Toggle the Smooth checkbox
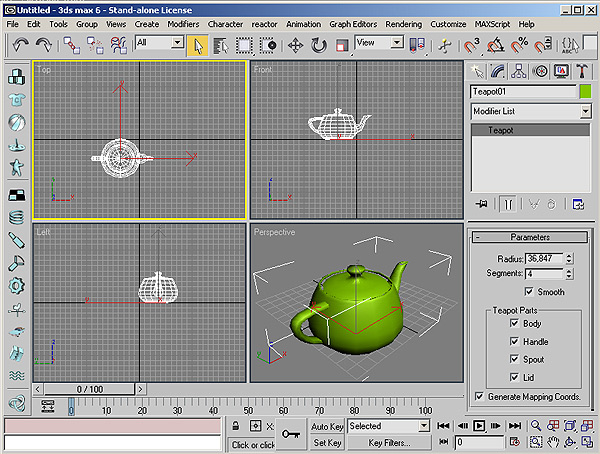 529,292
